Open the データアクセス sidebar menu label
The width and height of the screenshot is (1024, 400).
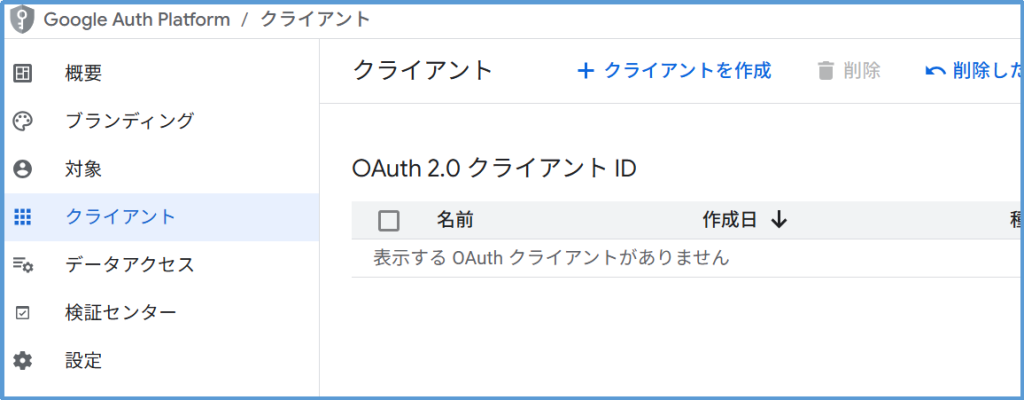(x=129, y=265)
